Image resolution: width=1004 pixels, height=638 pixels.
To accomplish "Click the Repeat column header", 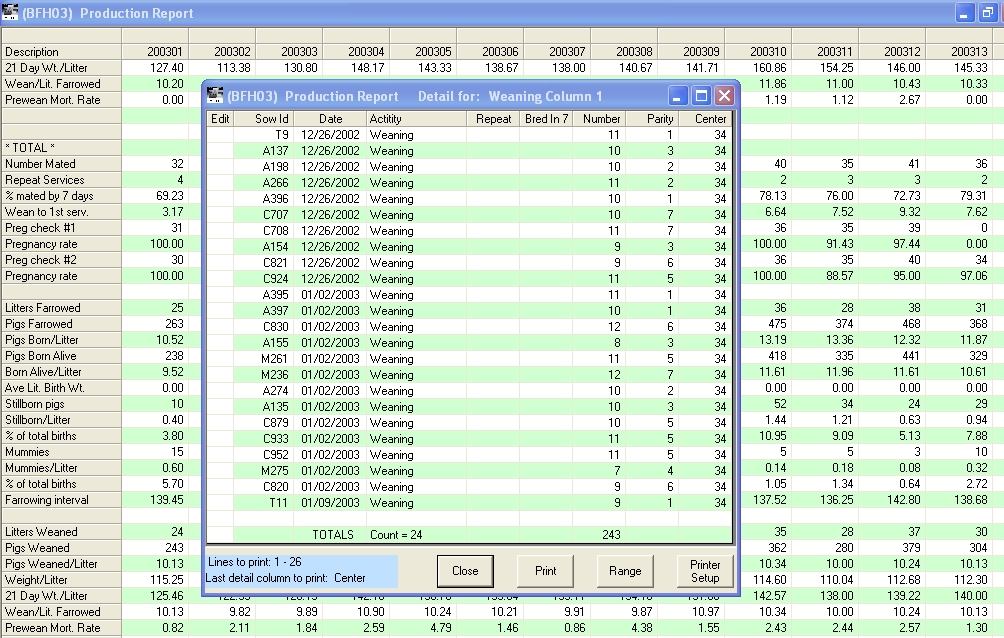I will [492, 119].
